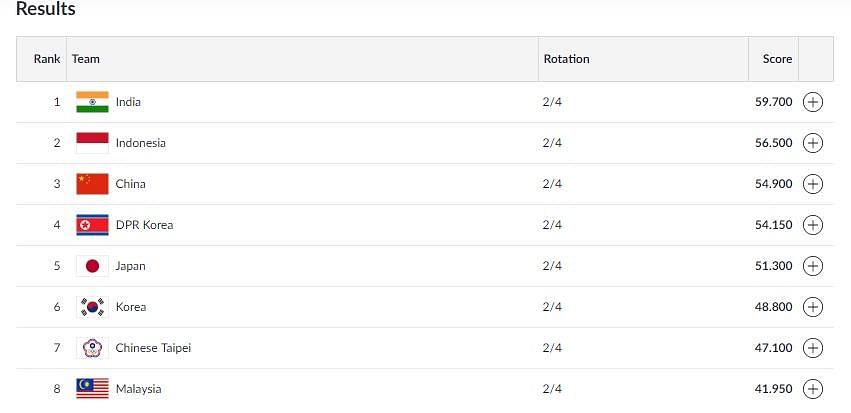Click the Malaysia flag icon
The image size is (851, 413).
(92, 389)
